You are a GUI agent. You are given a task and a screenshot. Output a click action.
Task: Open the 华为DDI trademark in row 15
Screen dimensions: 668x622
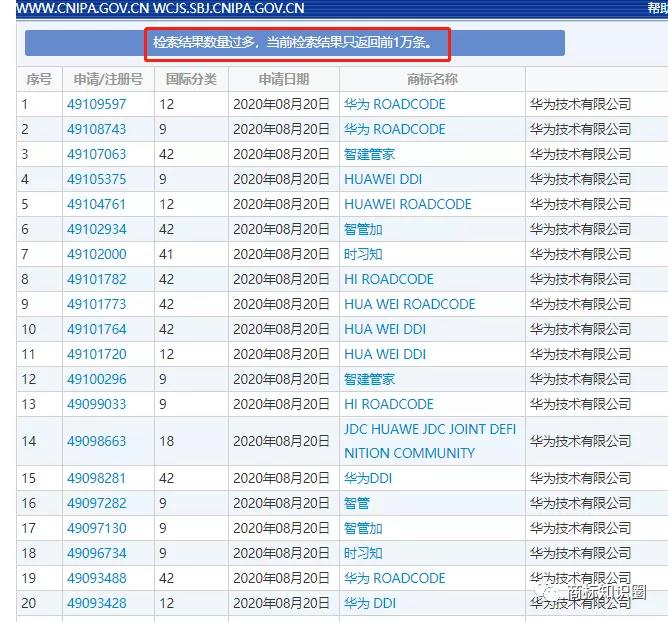coord(368,478)
